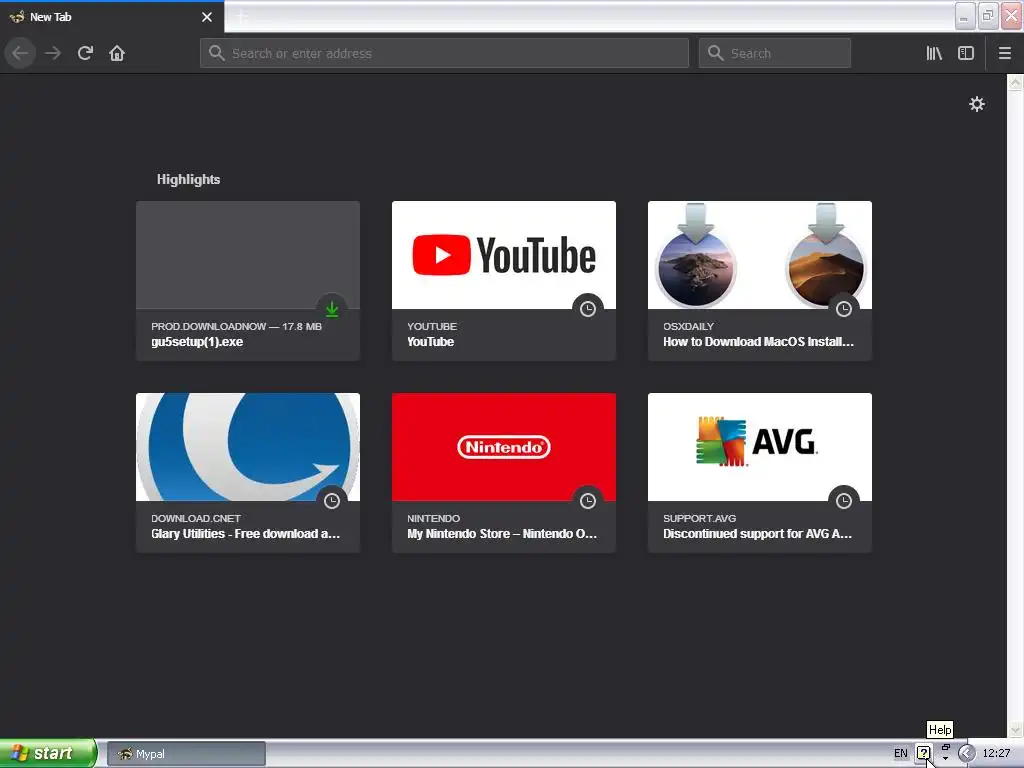
Task: Open the Nintendo Store highlight card
Action: pos(504,473)
